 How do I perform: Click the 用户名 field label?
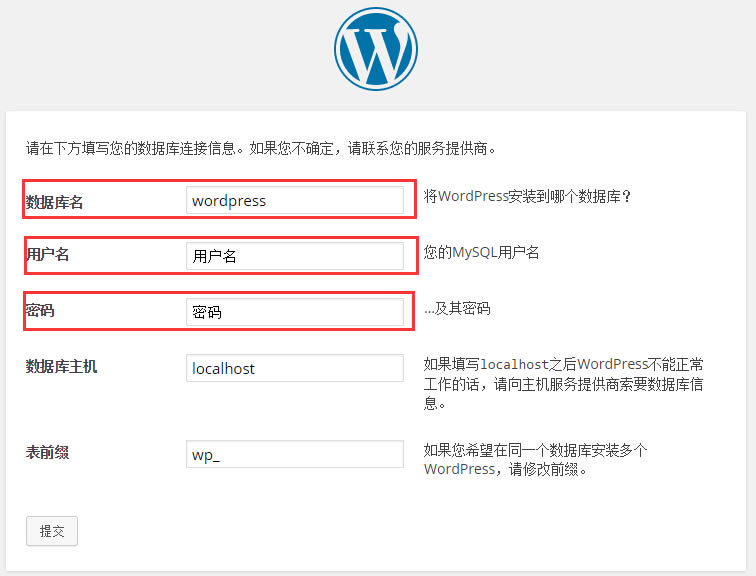(47, 254)
